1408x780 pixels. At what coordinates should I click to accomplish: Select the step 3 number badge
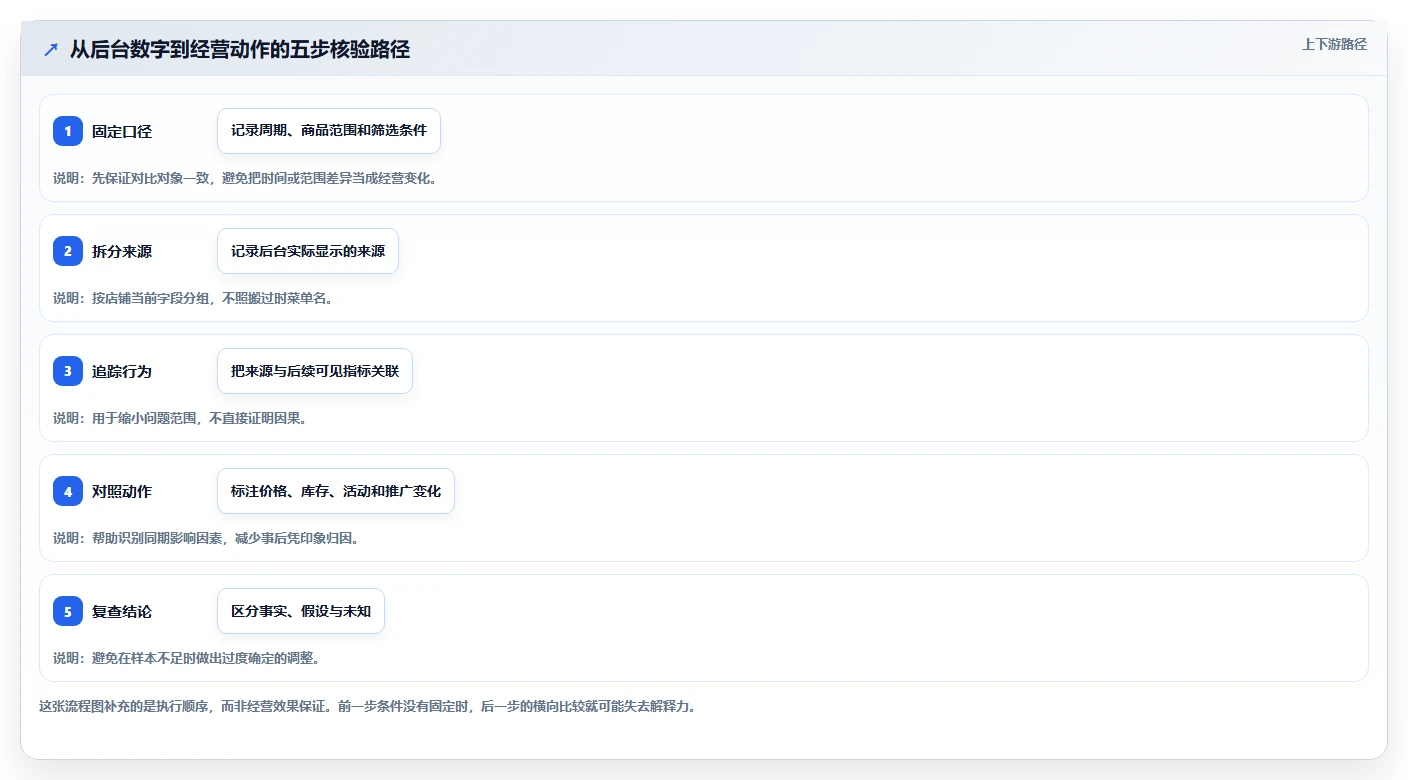68,371
